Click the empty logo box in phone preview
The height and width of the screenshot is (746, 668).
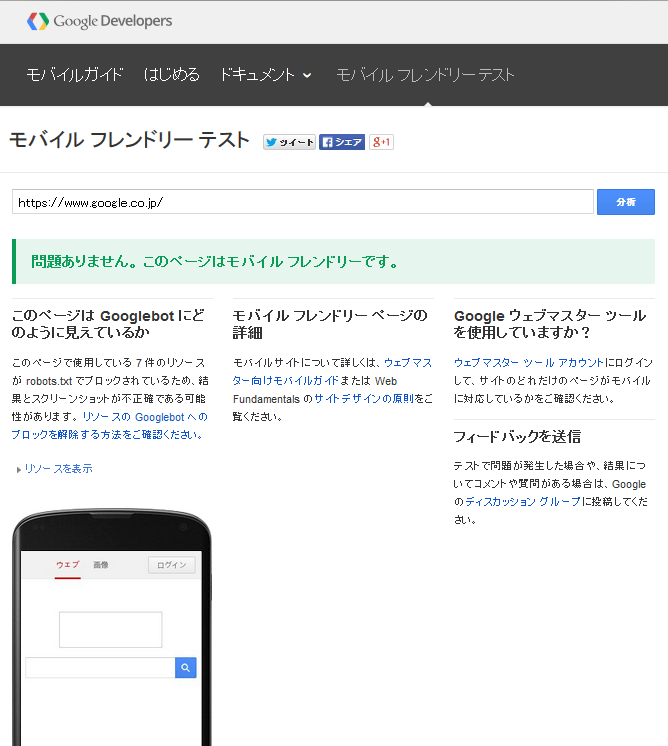pos(110,629)
